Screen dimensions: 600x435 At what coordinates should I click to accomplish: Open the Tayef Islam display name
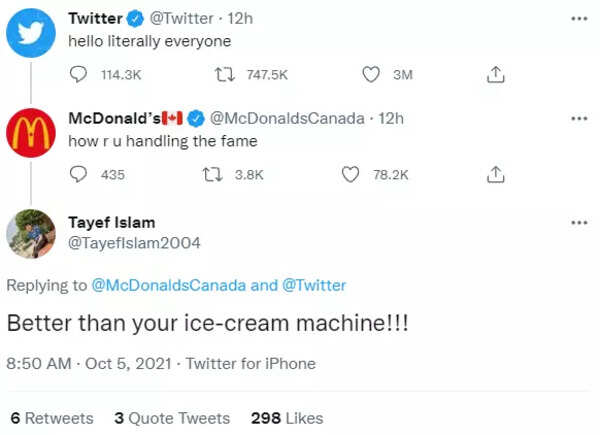click(111, 222)
